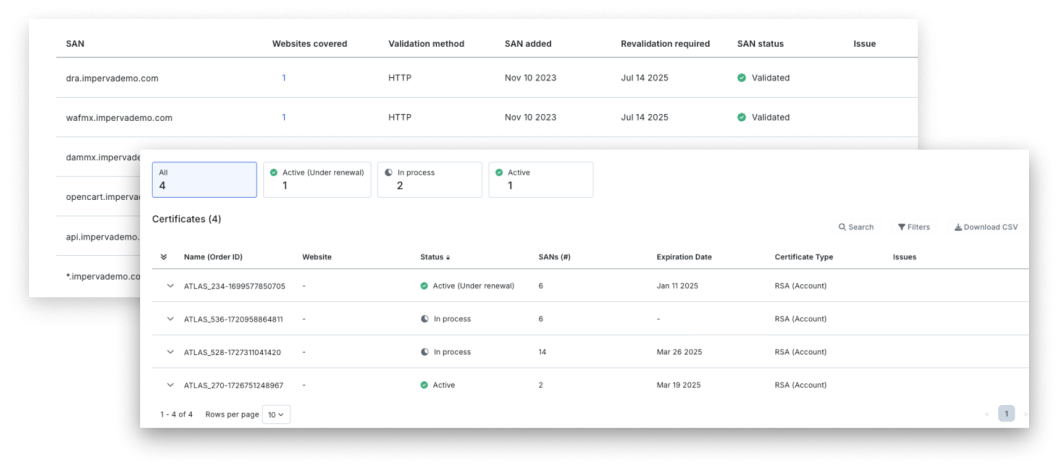Expand row ATLAS_234-1699577850705
Screen dimensions: 1058x466
[x=170, y=286]
